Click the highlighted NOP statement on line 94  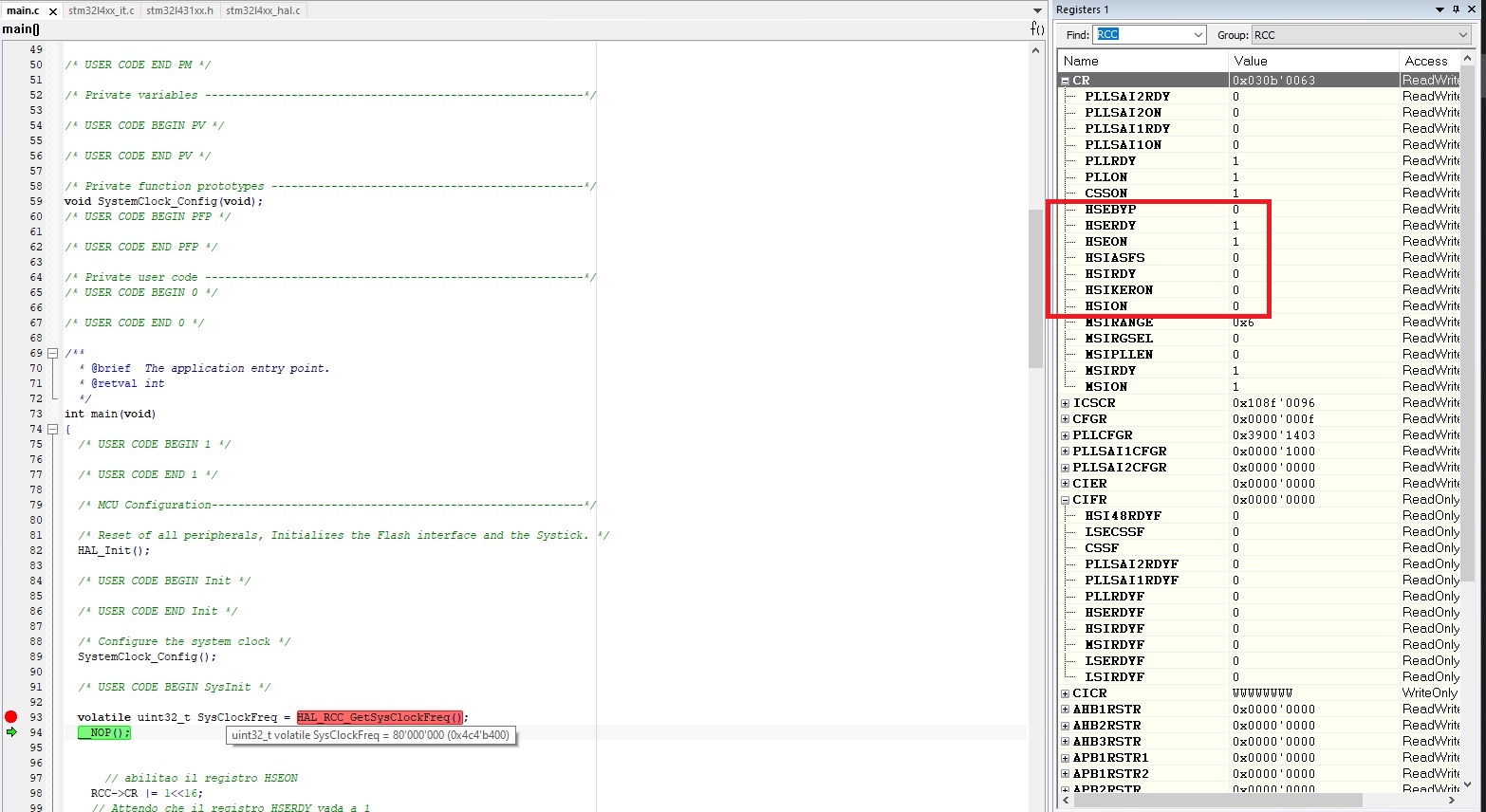(104, 732)
